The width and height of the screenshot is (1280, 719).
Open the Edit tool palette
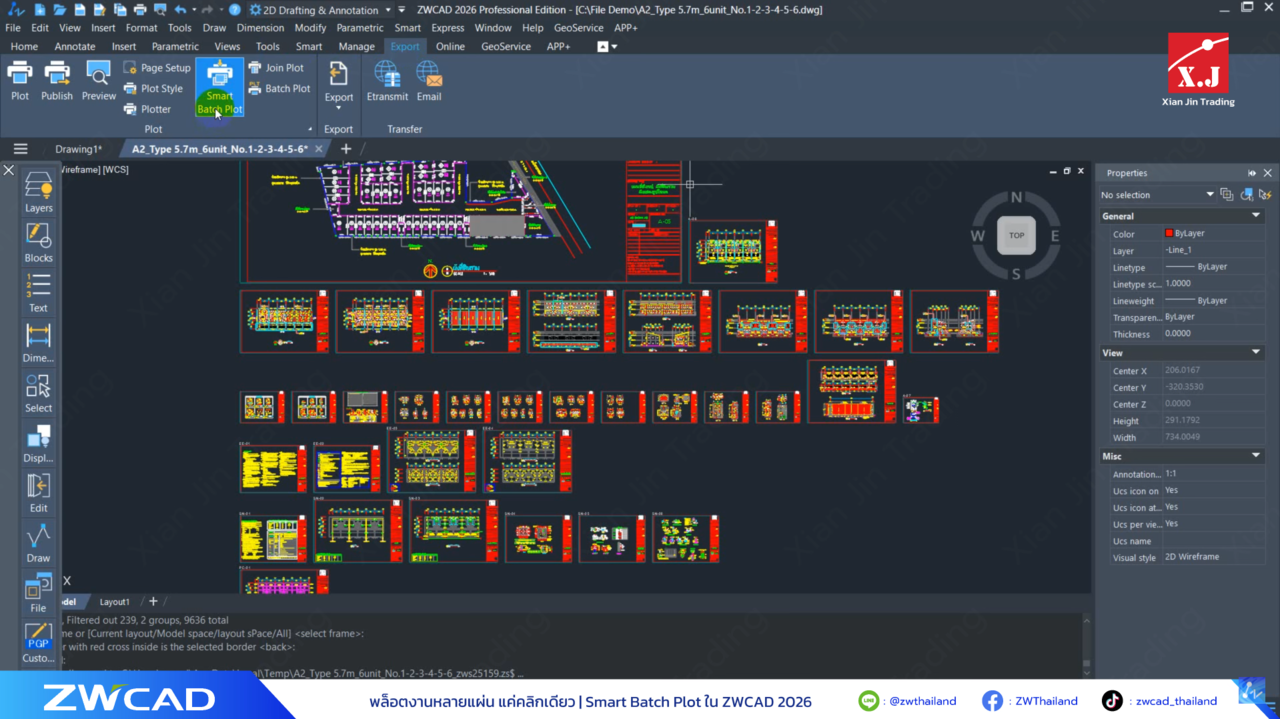point(39,492)
